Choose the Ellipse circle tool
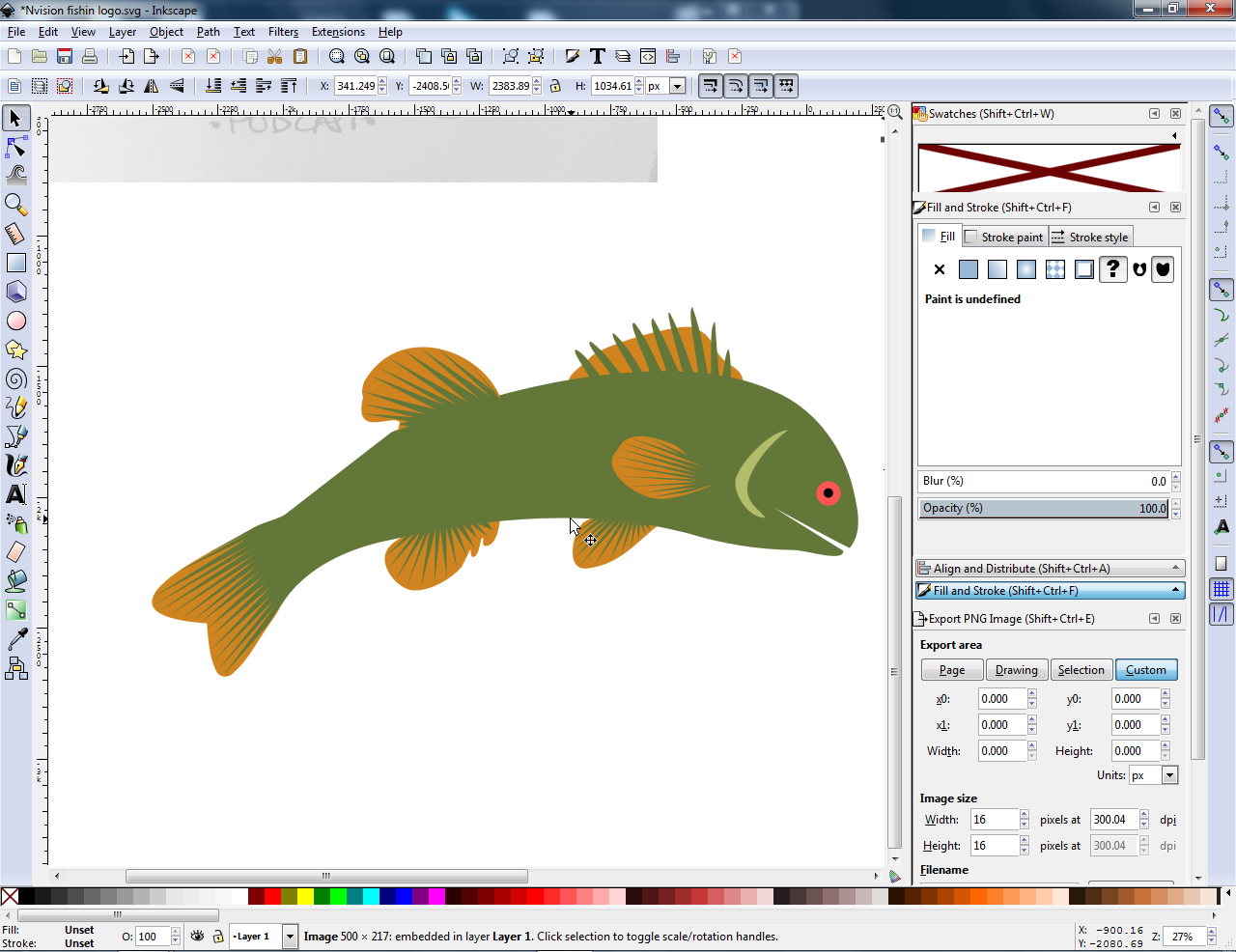 [x=16, y=321]
